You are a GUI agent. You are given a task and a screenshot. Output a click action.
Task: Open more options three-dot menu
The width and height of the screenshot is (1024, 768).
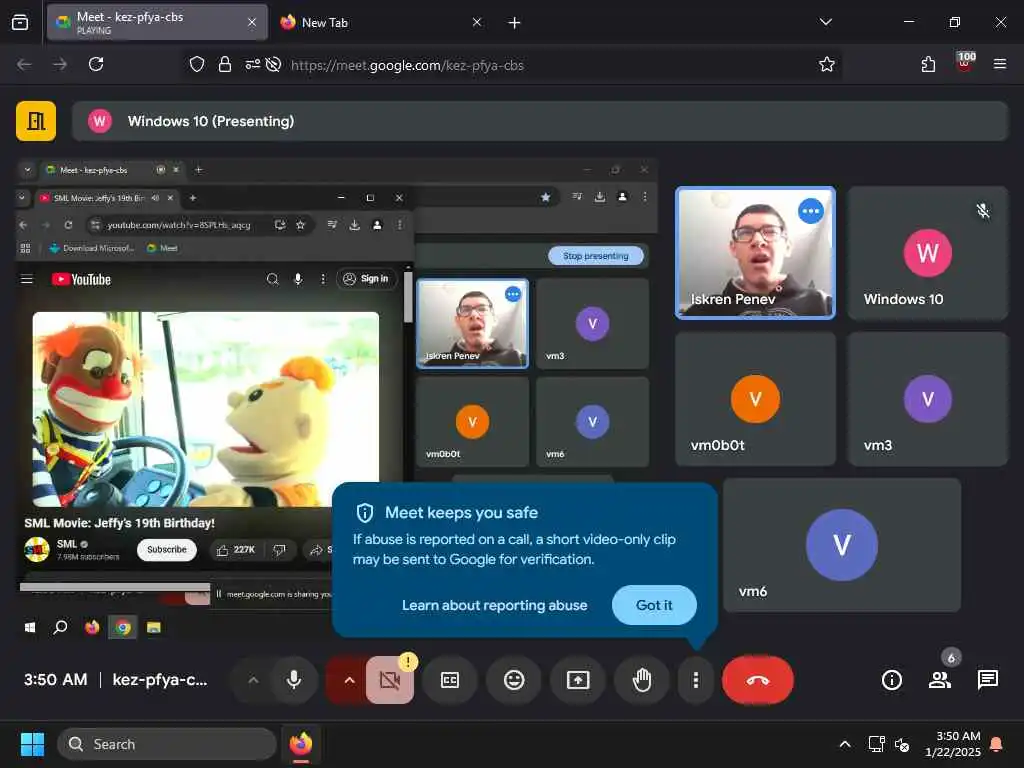pyautogui.click(x=696, y=680)
